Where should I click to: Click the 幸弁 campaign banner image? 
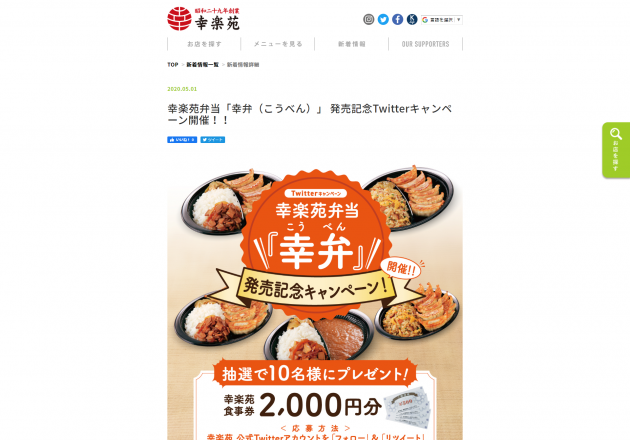click(315, 299)
